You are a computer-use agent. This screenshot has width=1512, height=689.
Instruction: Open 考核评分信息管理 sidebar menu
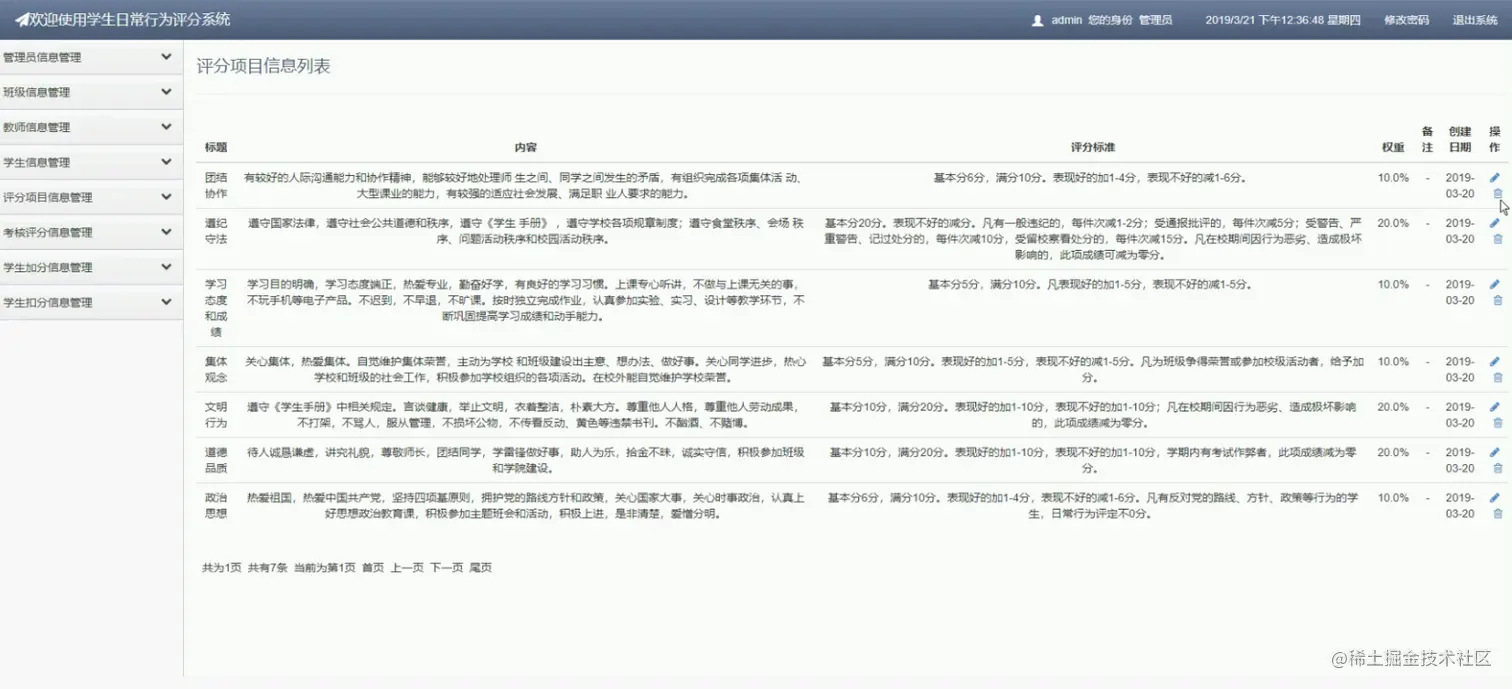91,232
